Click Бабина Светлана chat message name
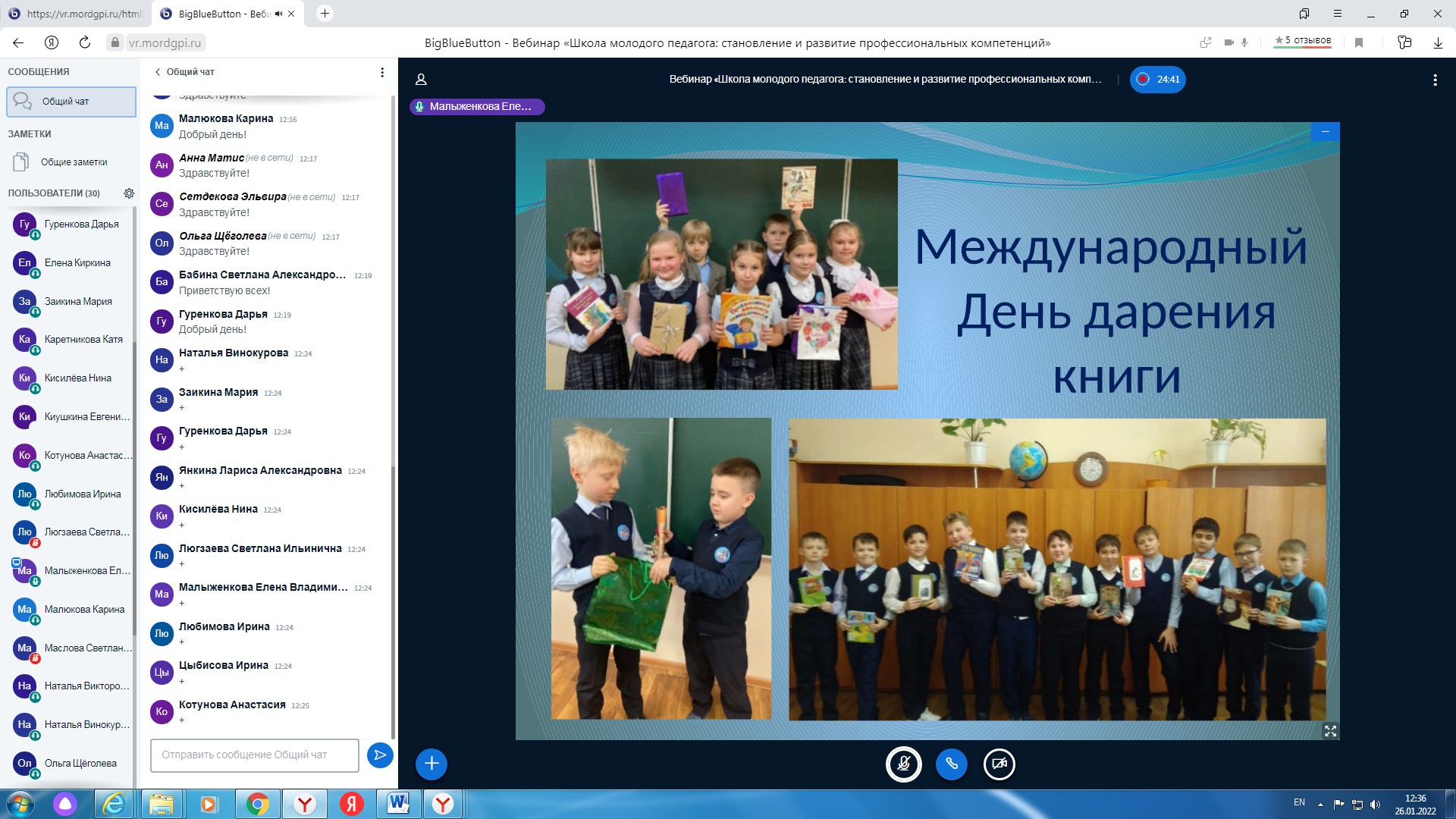 coord(262,275)
